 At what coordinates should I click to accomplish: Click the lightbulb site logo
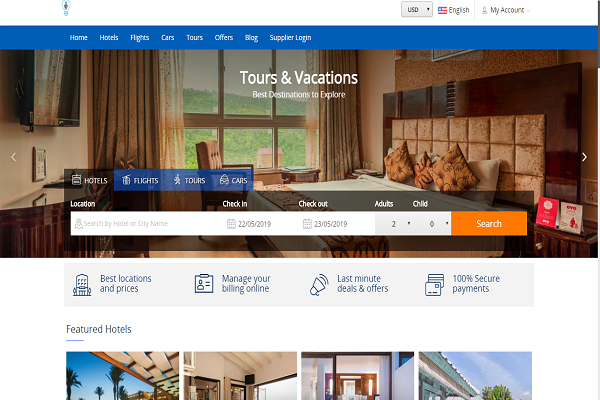[x=66, y=8]
